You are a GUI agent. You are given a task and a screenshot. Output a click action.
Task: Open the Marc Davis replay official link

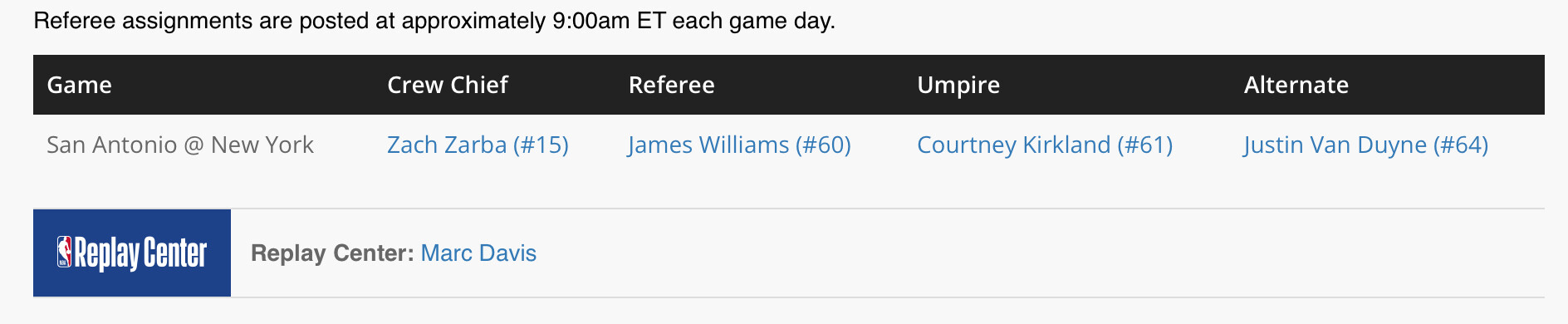pos(478,253)
